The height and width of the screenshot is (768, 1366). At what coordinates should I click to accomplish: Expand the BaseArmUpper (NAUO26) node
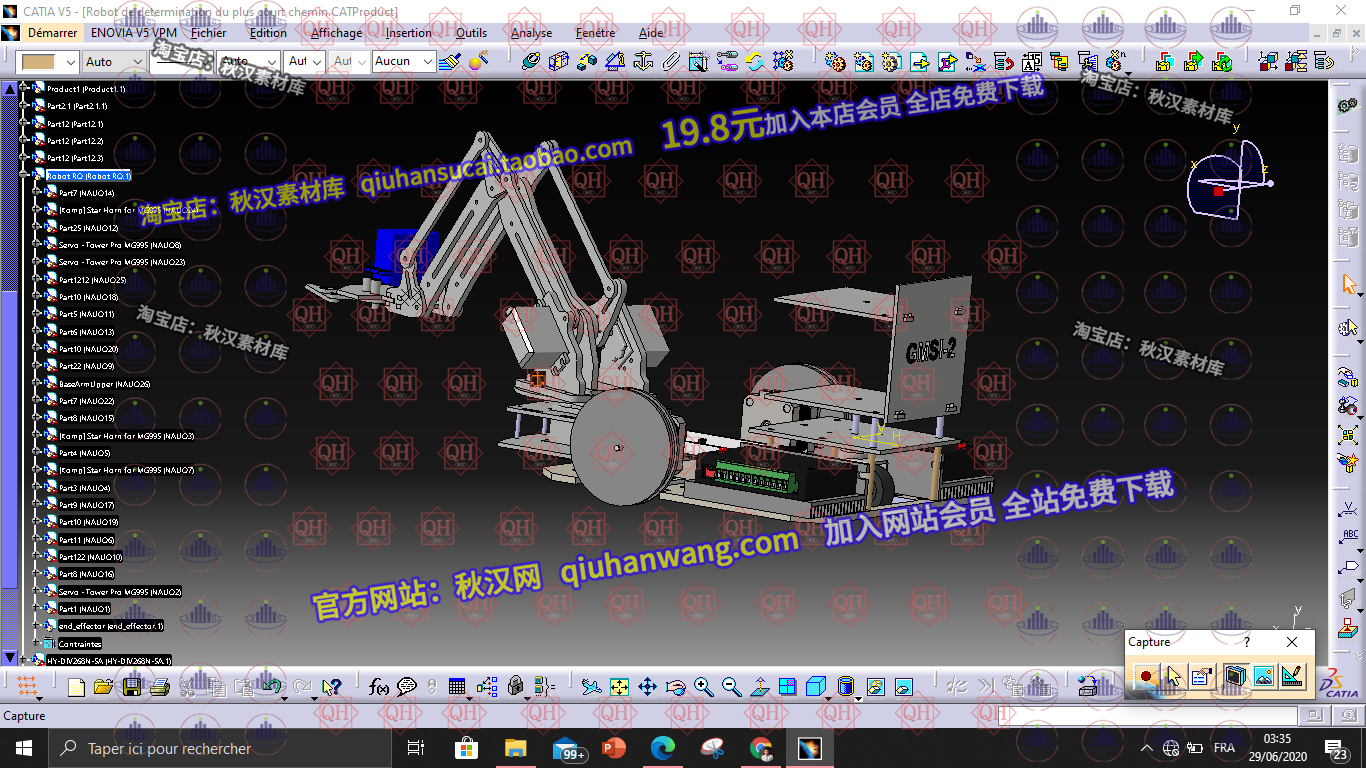[37, 383]
